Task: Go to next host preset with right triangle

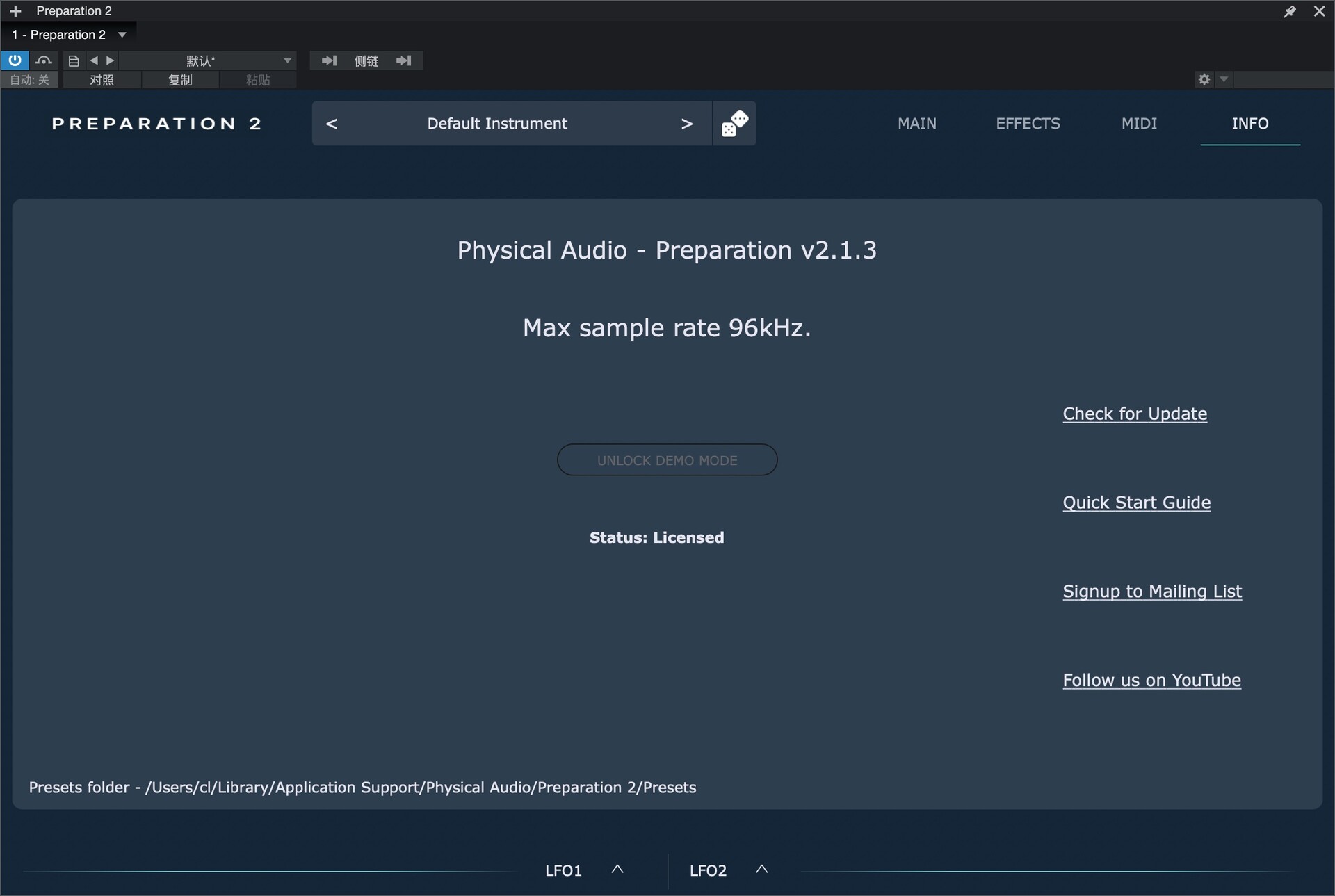Action: coord(110,60)
